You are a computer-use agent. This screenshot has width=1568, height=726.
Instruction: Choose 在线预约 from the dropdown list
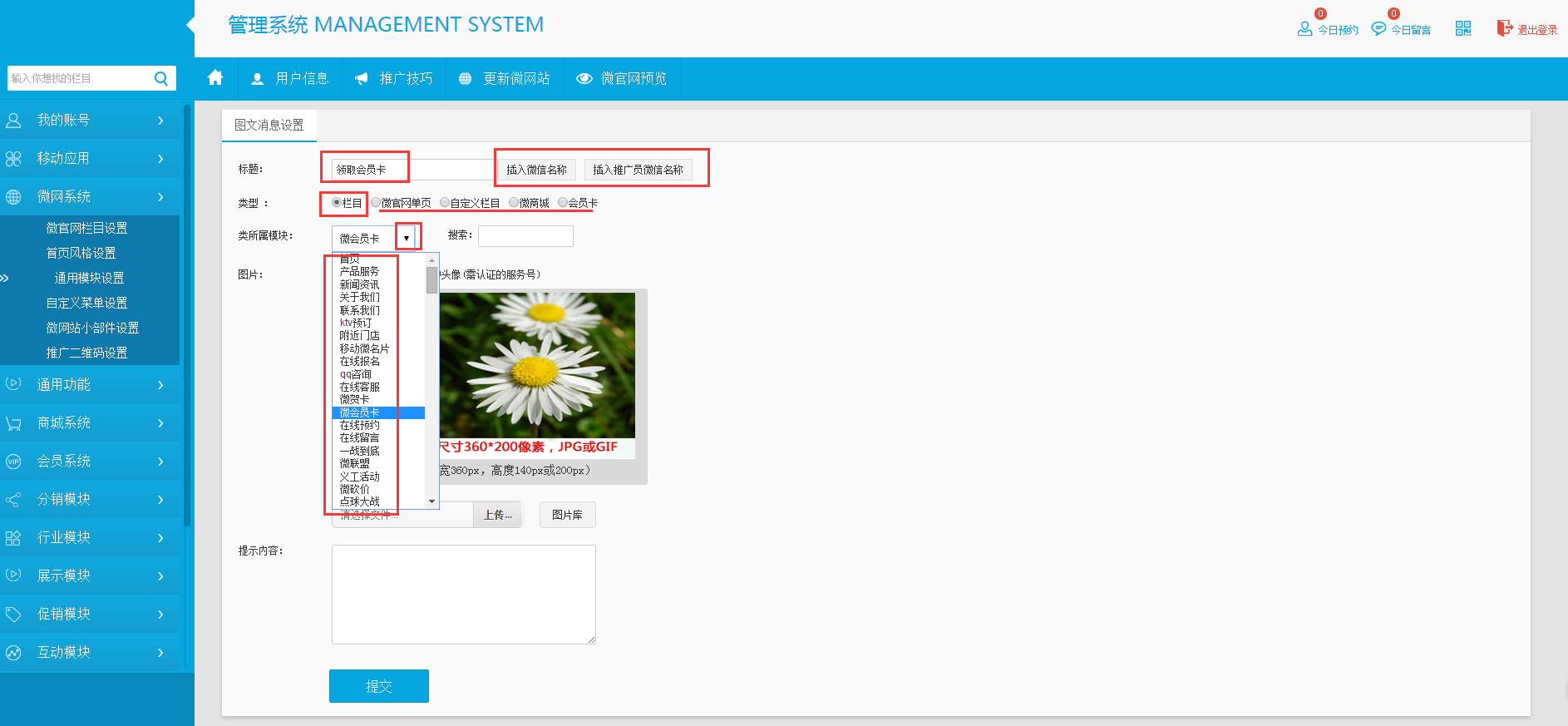tap(359, 425)
